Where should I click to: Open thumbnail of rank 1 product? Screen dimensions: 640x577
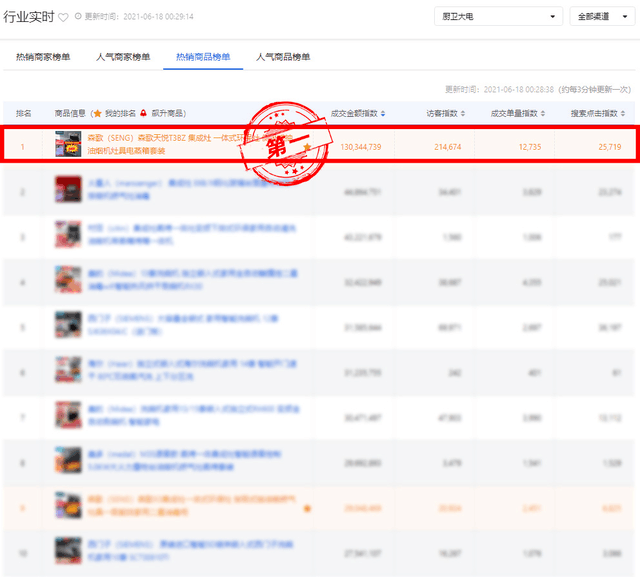coord(68,144)
